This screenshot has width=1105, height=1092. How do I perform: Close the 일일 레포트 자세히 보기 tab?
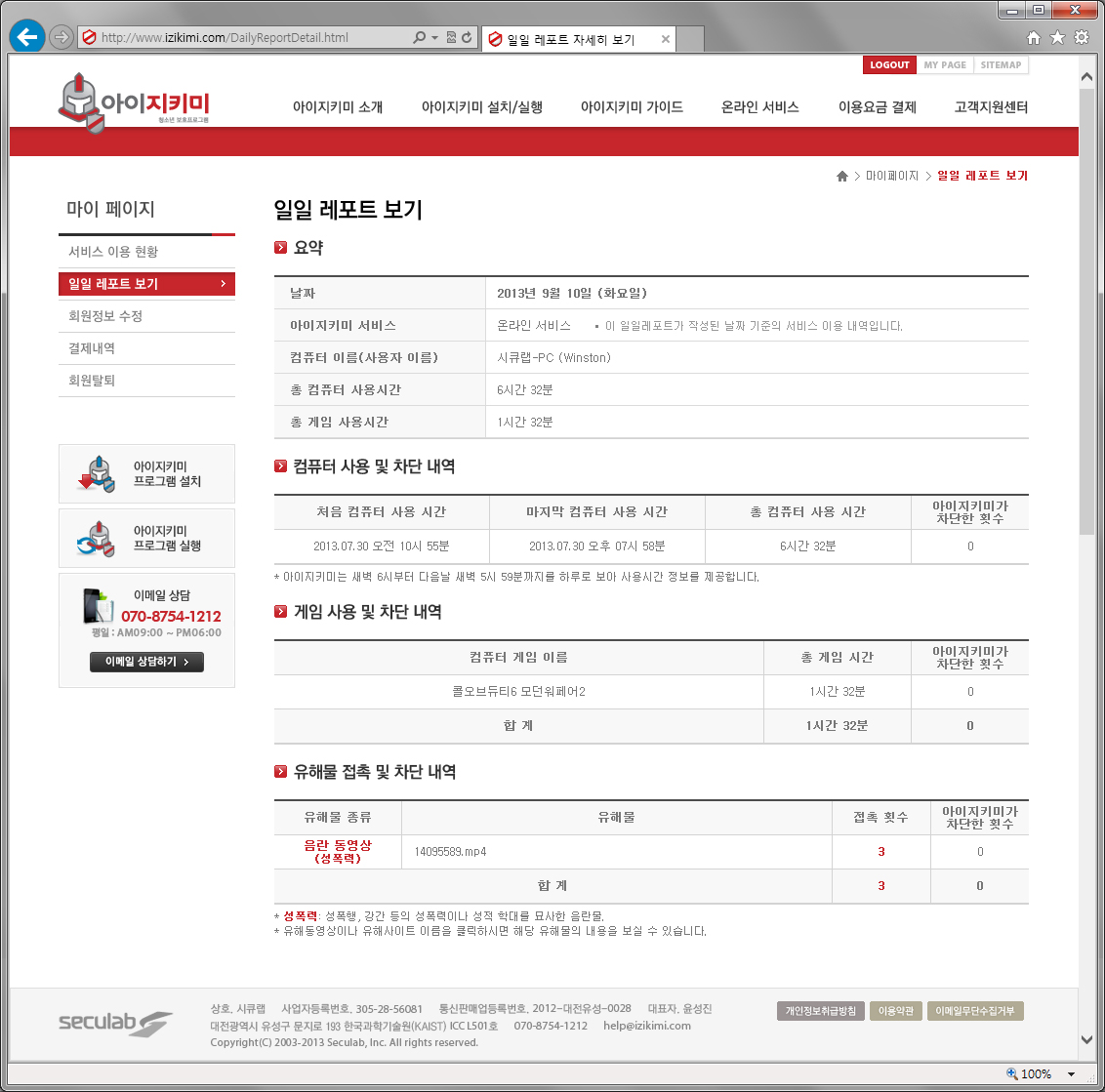(x=666, y=40)
